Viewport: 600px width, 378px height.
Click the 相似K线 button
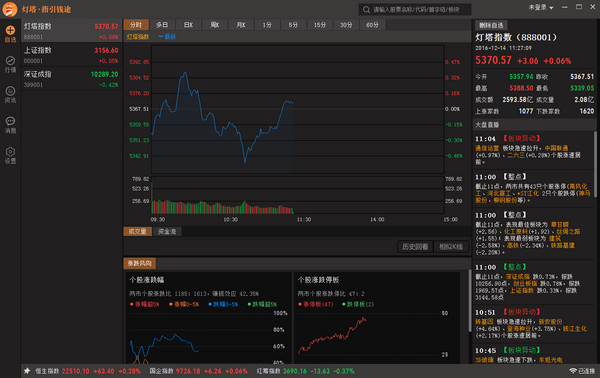tap(451, 247)
